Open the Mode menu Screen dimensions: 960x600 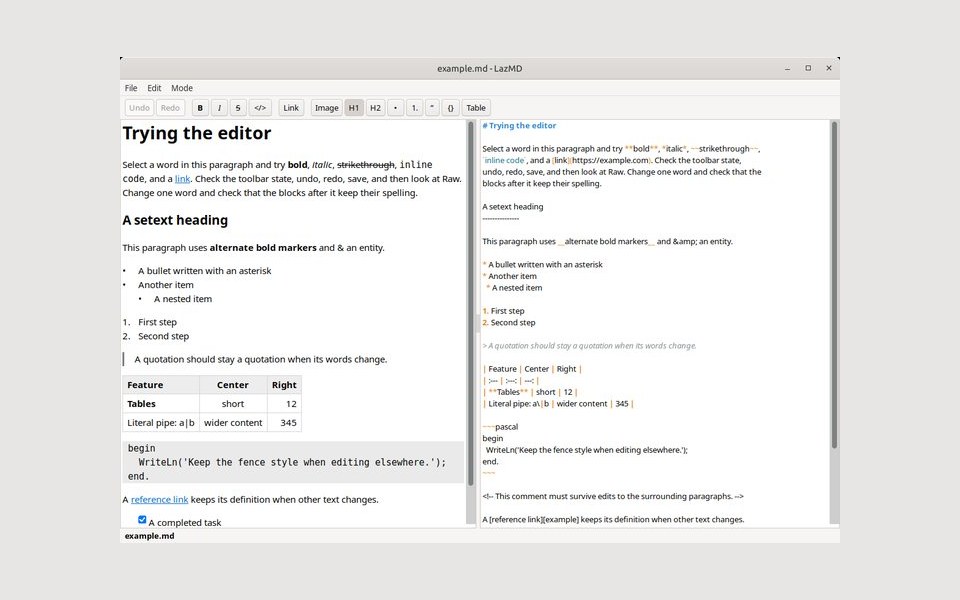(182, 88)
